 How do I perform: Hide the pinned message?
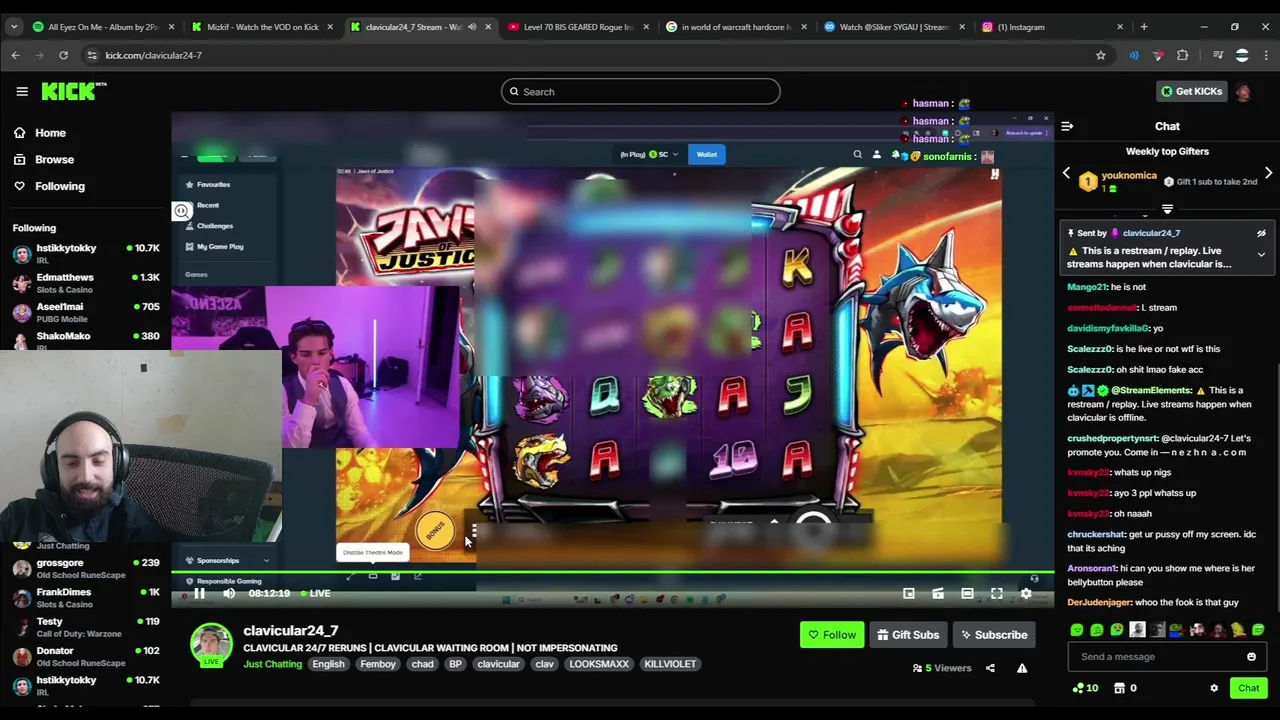(x=1261, y=233)
